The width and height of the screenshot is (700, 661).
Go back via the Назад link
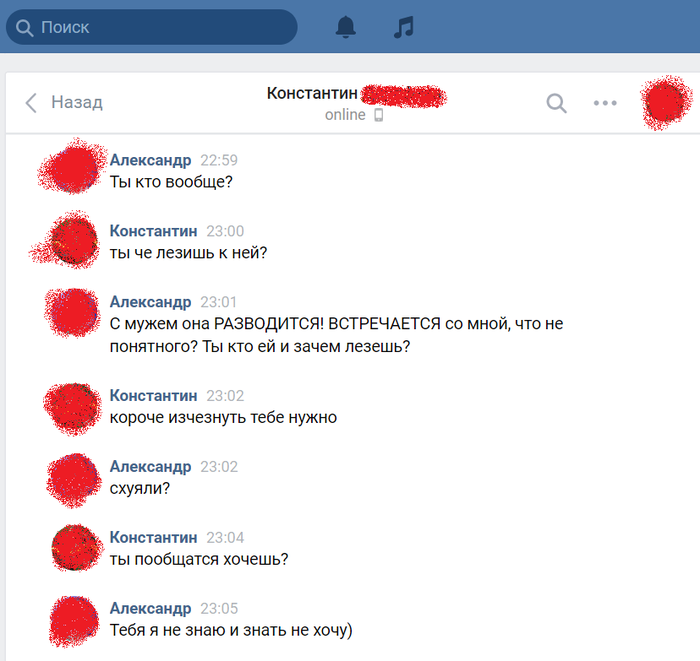(x=77, y=102)
